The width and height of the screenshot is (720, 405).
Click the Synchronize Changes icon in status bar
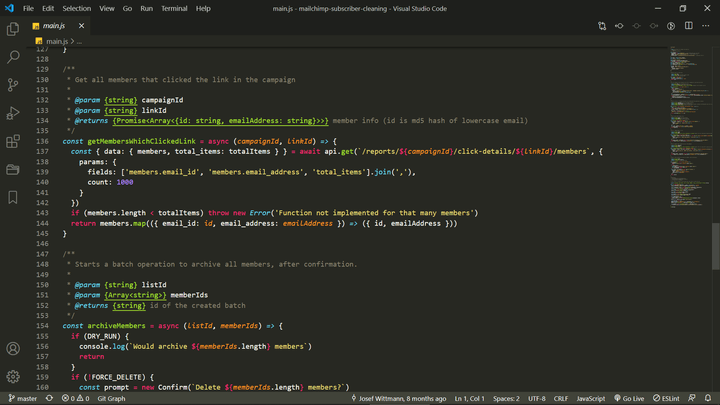(x=49, y=399)
